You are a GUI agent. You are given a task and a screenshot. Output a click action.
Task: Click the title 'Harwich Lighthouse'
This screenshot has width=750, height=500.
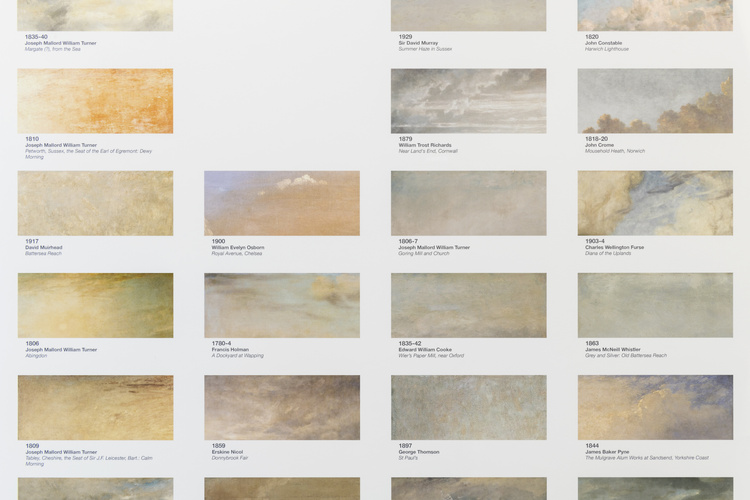607,49
